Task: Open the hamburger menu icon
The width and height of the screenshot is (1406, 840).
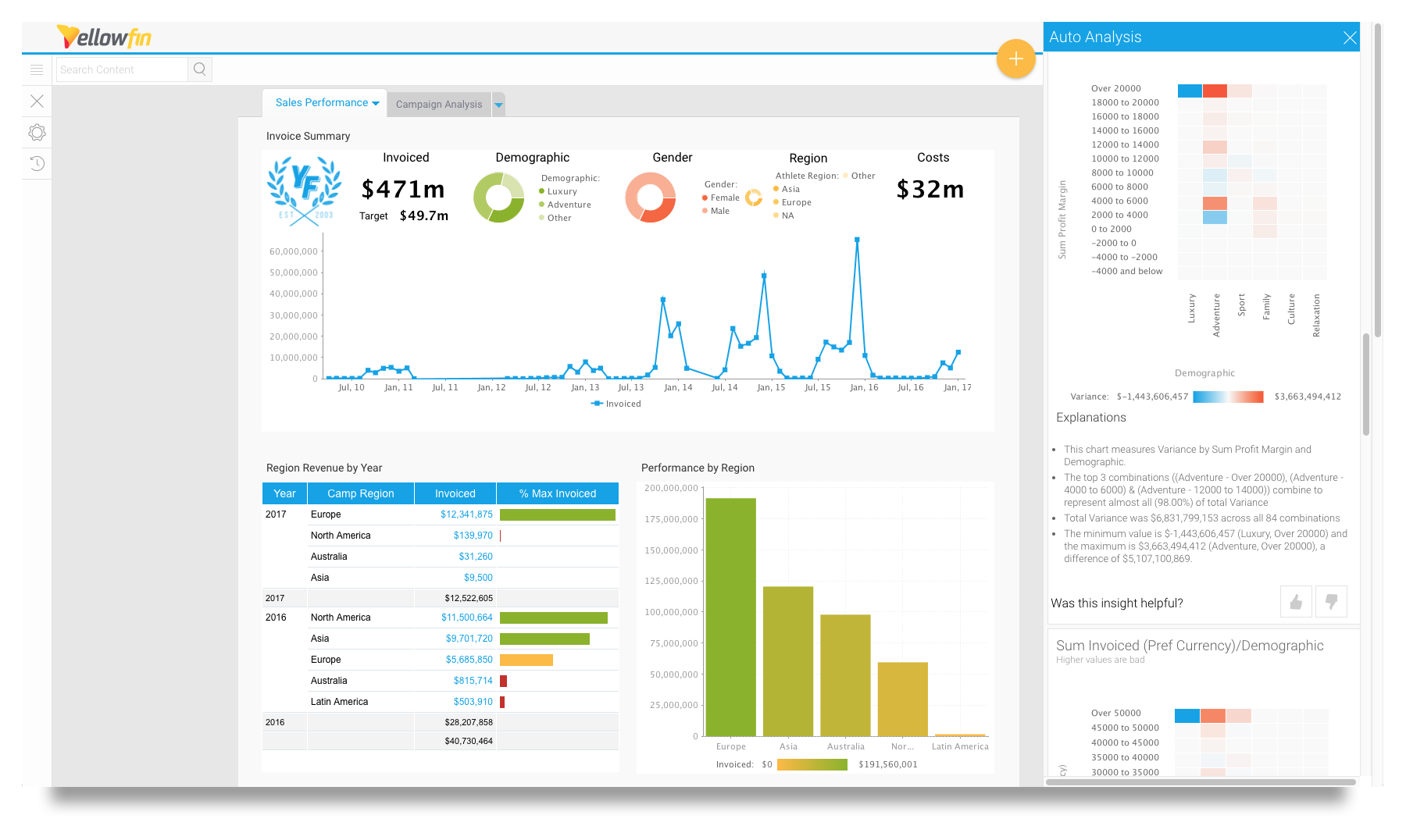Action: click(37, 69)
